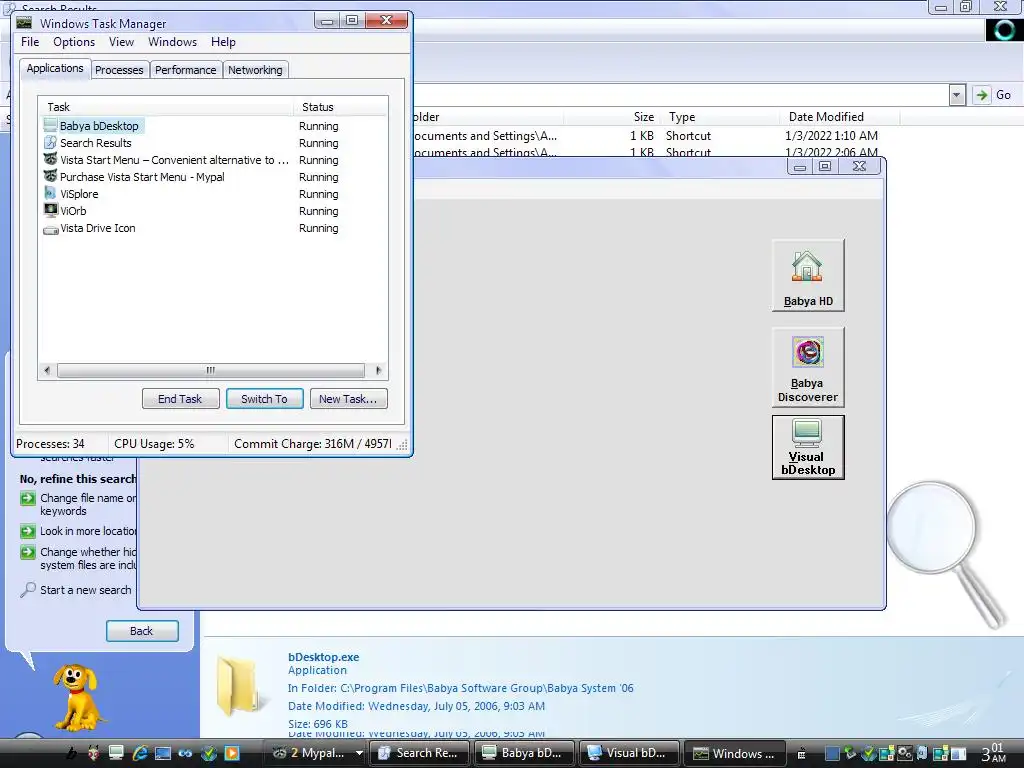Open the Options menu in Task Manager
Viewport: 1024px width, 768px height.
click(x=74, y=42)
